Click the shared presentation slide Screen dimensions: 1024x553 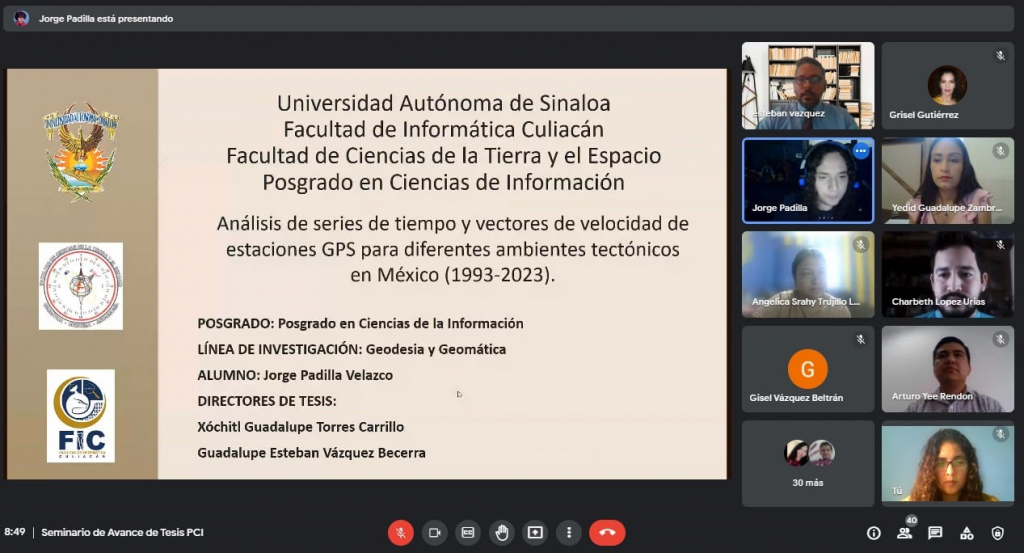[366, 274]
